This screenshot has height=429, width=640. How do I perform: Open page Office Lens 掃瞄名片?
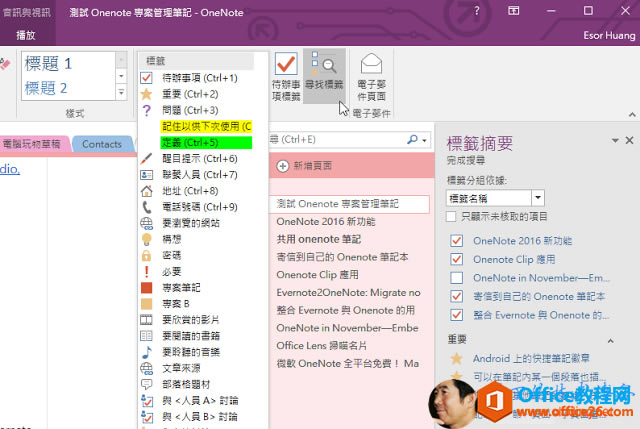coord(322,346)
